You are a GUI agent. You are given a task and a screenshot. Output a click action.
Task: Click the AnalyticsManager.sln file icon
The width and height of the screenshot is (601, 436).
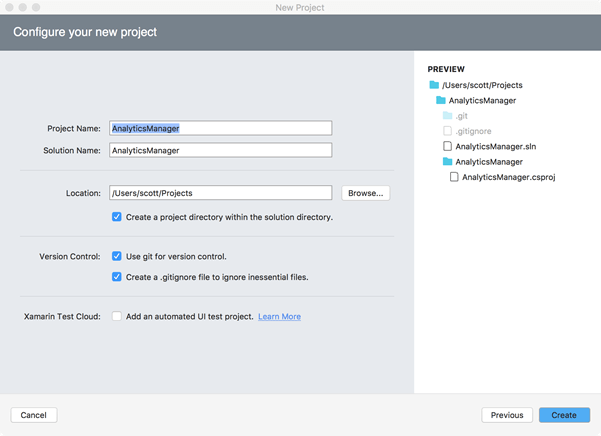(x=447, y=146)
